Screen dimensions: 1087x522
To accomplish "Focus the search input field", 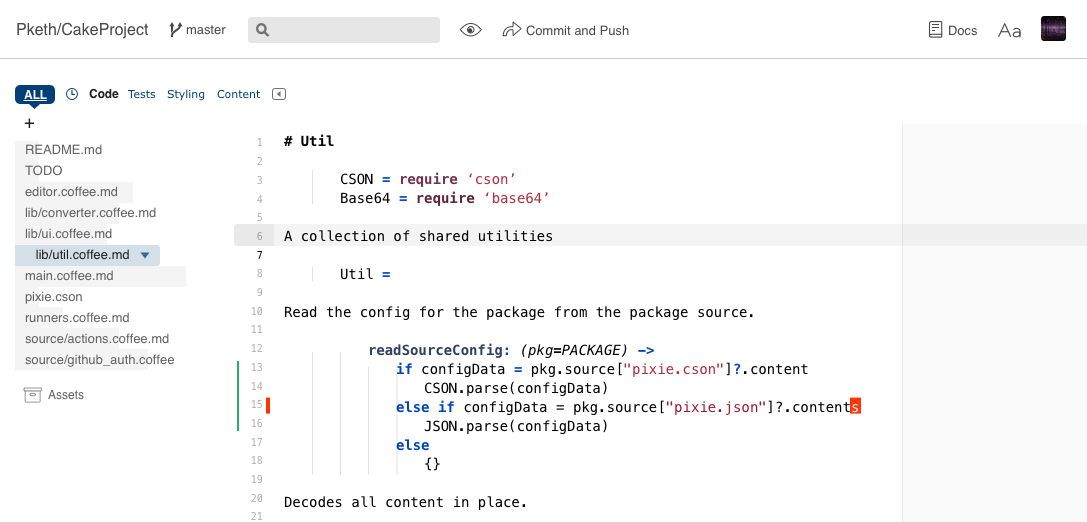I will click(344, 30).
